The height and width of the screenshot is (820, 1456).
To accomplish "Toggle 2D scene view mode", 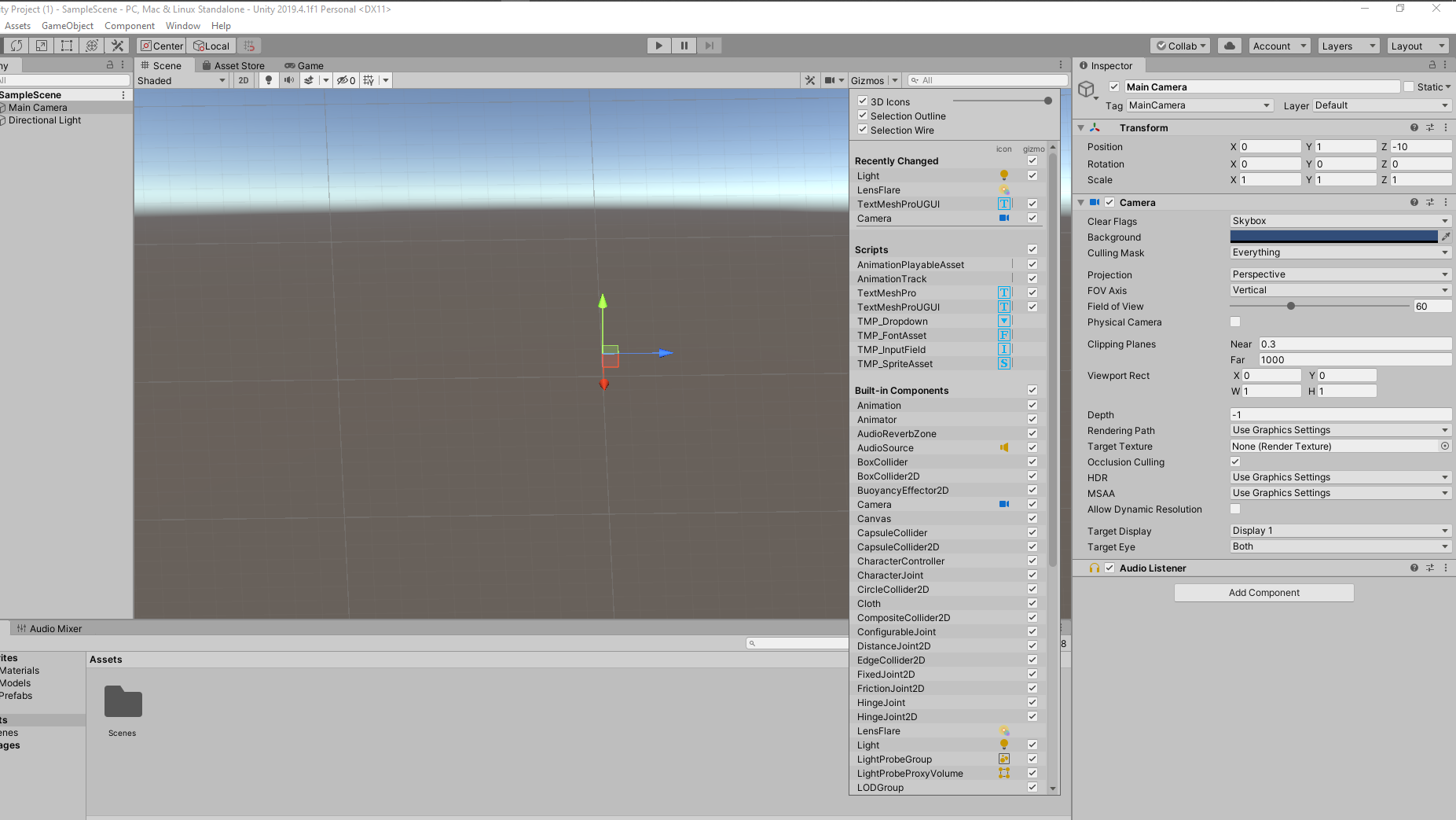I will (244, 80).
